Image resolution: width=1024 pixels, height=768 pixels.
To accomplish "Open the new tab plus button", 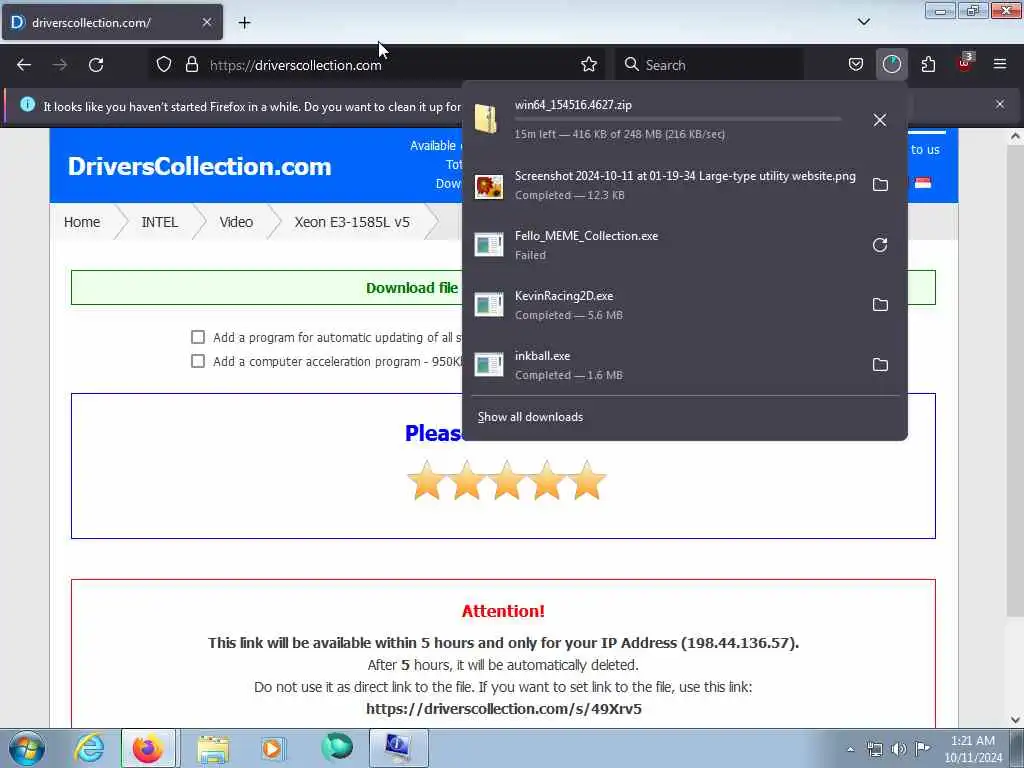I will click(x=244, y=23).
